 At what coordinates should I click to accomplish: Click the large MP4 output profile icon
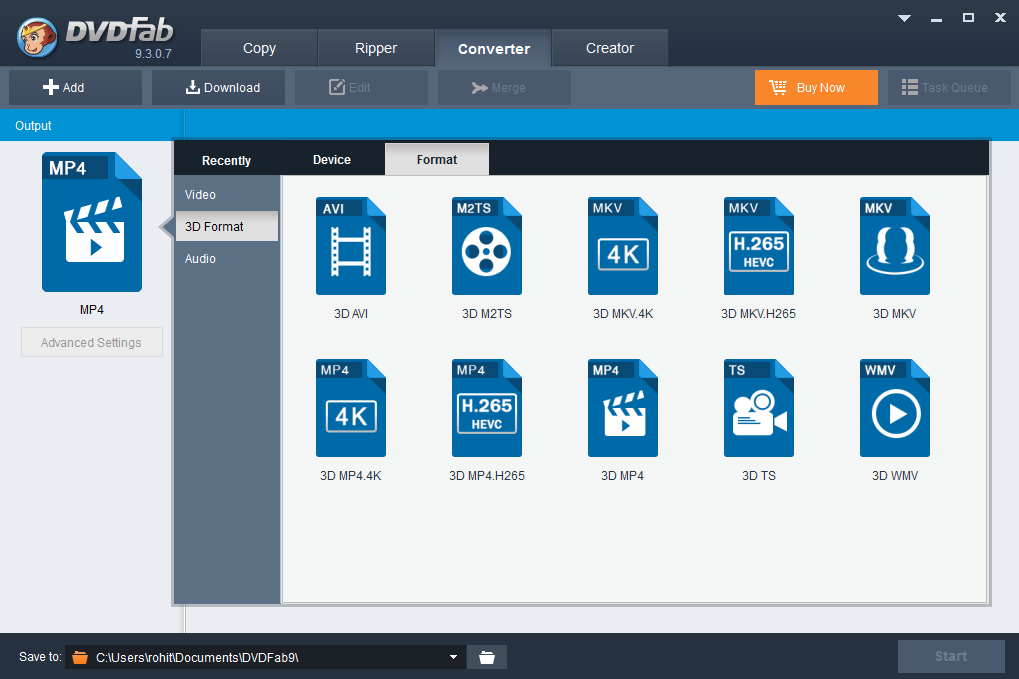point(92,222)
